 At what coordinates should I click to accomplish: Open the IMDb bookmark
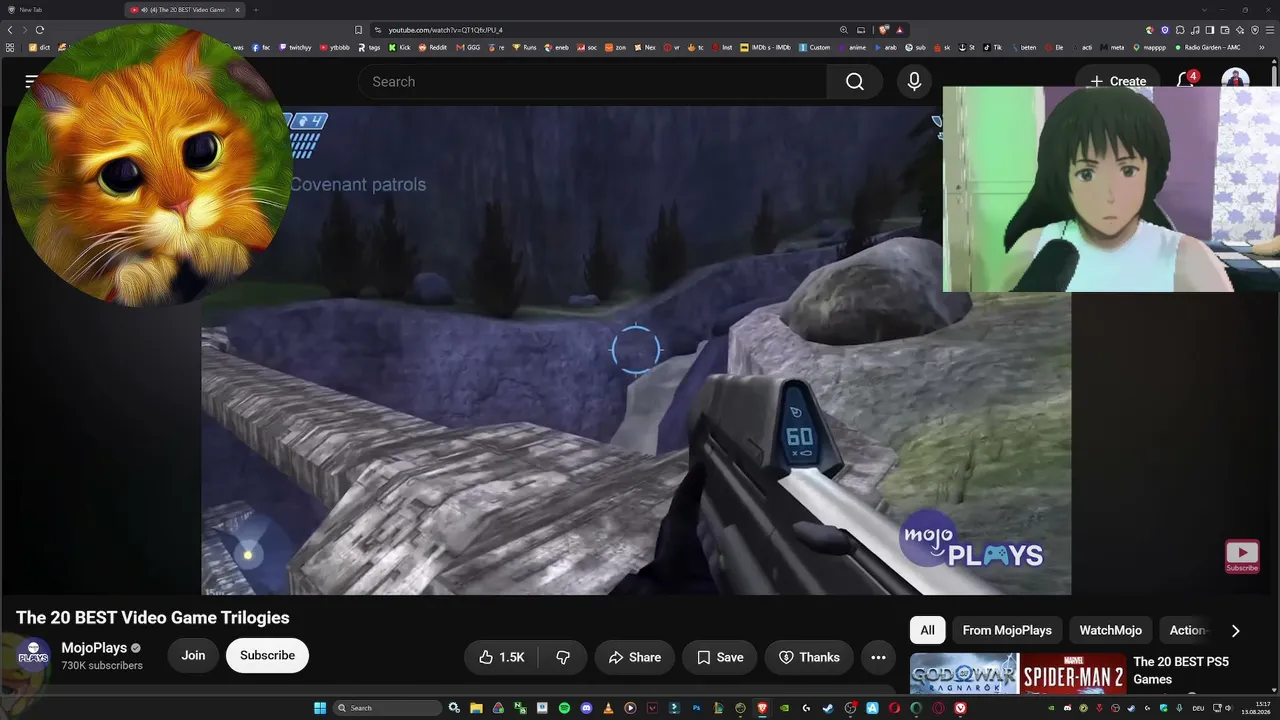(x=766, y=47)
